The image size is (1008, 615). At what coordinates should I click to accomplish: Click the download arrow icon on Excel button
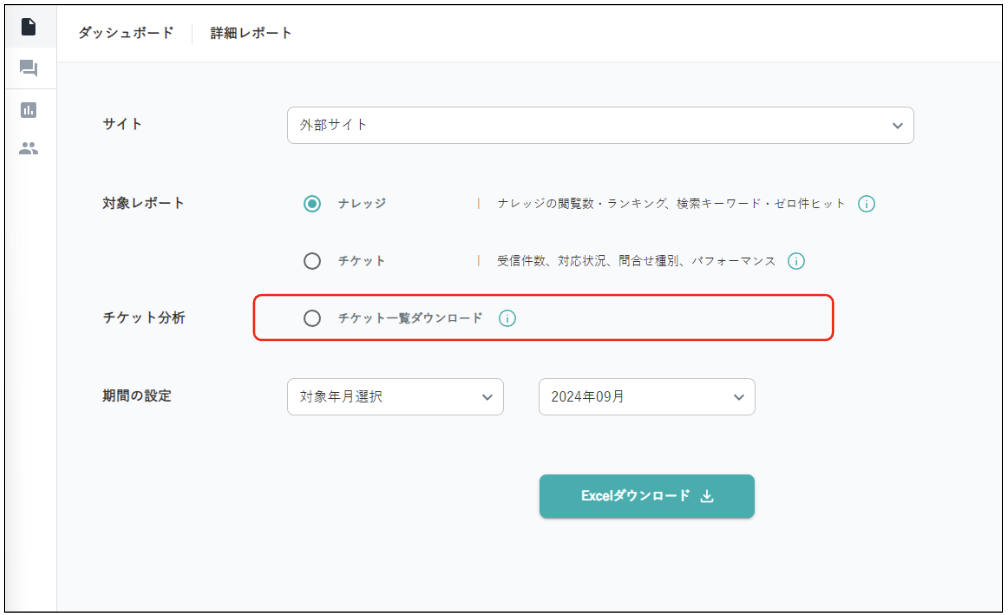tap(706, 496)
